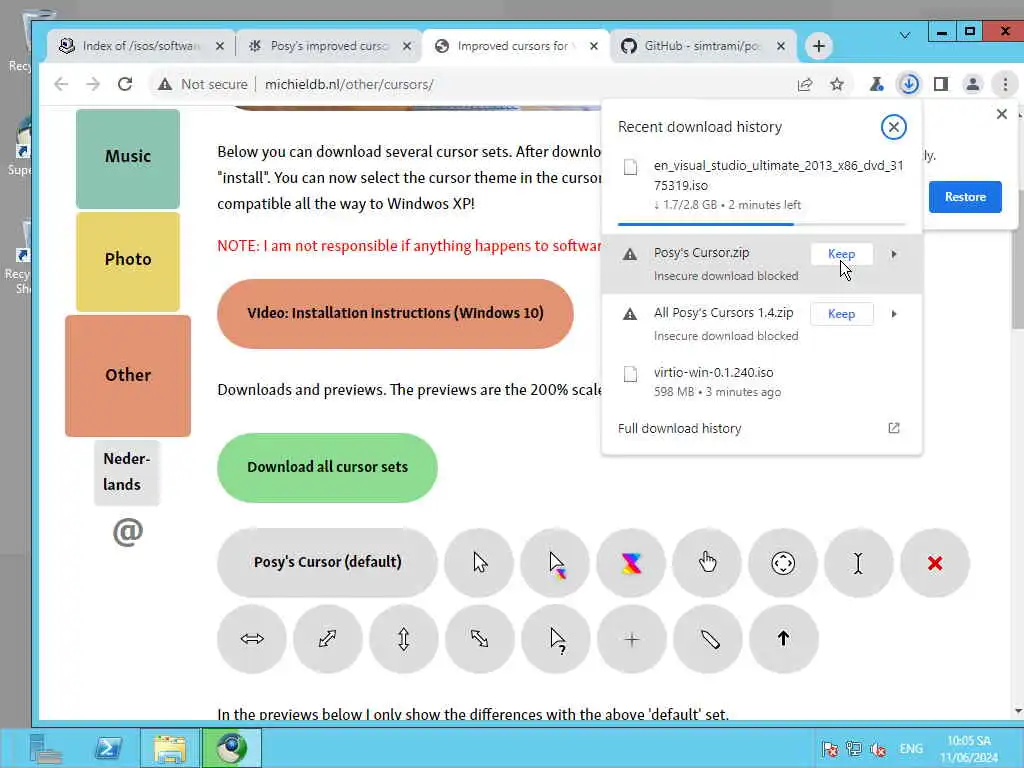Click the browser Forward arrow
This screenshot has width=1024, height=768.
93,84
